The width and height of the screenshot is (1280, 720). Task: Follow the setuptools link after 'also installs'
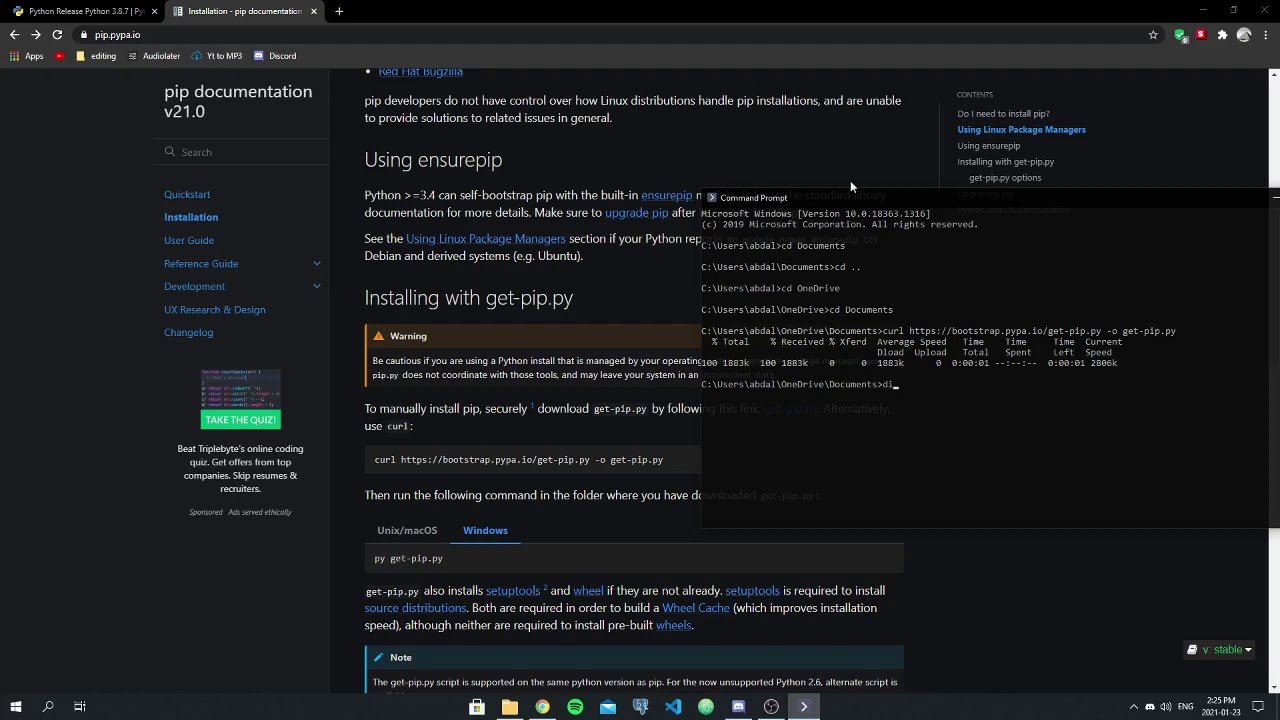(512, 591)
